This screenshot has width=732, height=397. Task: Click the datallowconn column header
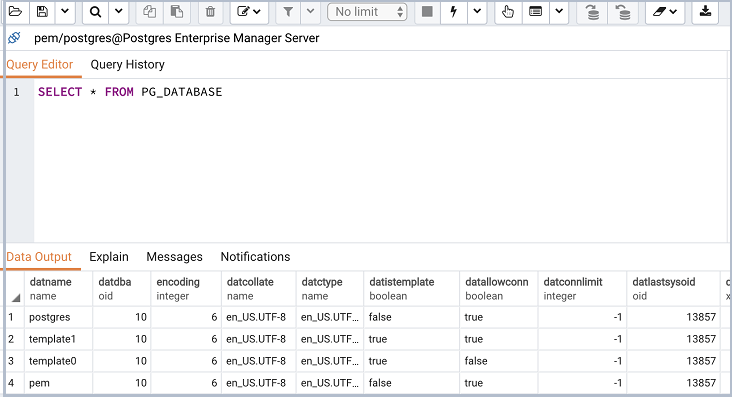tap(499, 289)
